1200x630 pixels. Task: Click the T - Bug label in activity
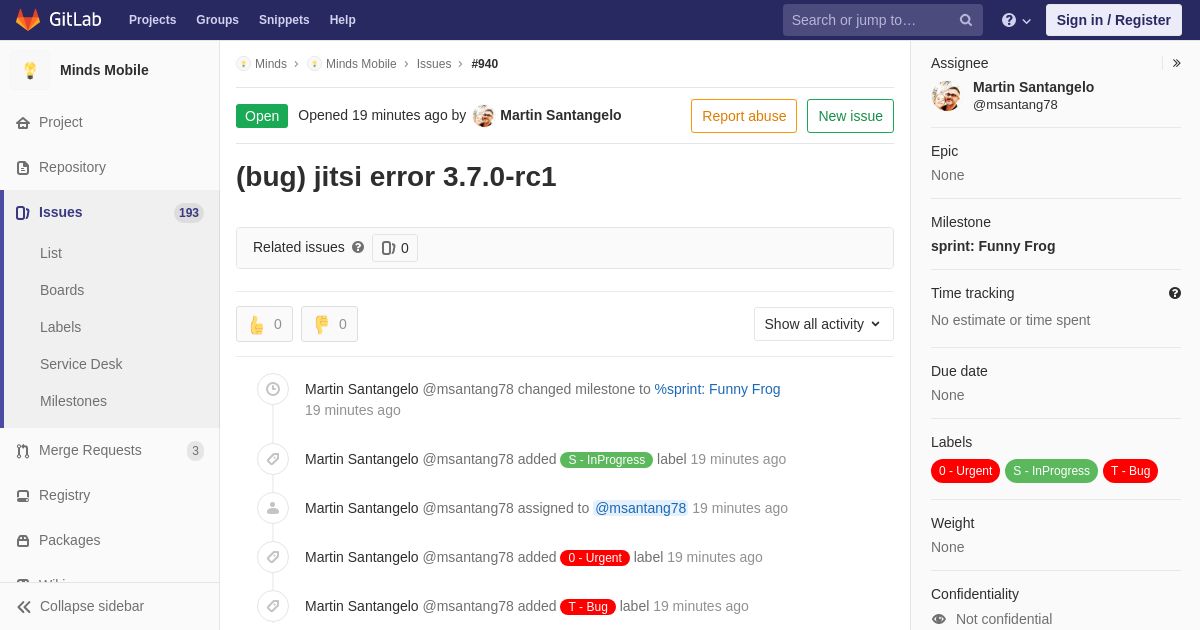(x=588, y=607)
